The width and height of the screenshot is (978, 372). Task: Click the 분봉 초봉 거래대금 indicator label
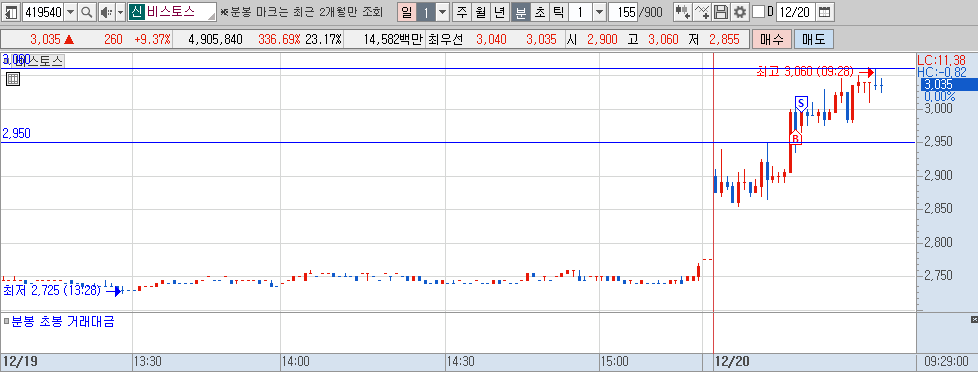63,322
